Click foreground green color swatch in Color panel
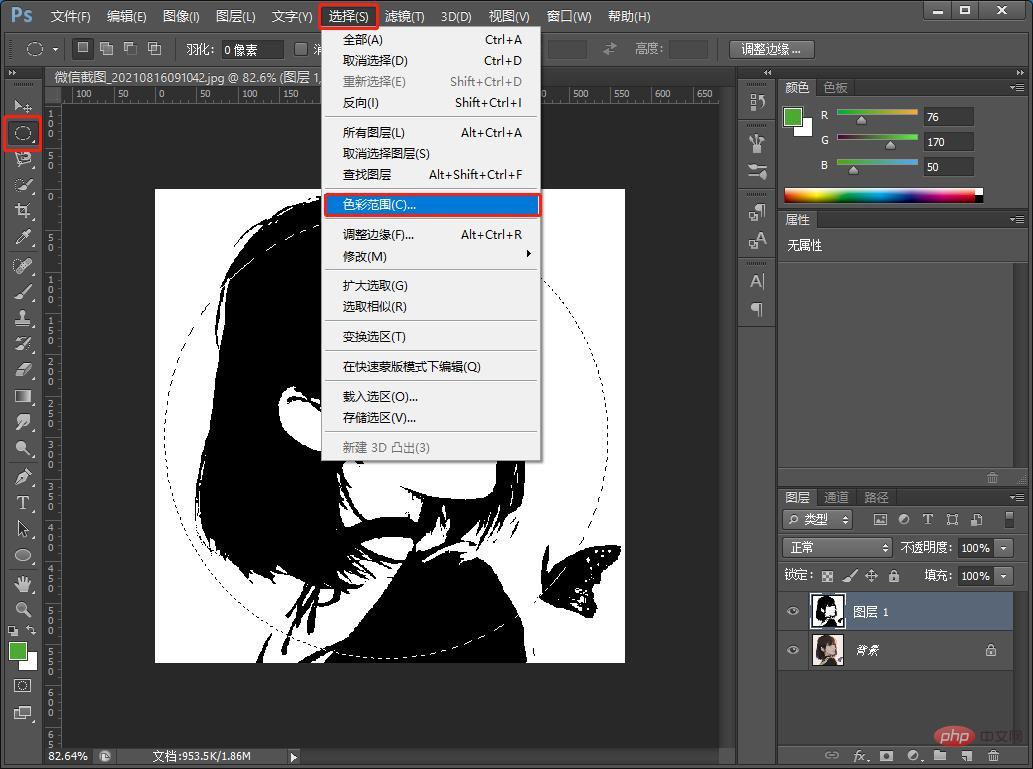This screenshot has height=769, width=1033. click(793, 117)
